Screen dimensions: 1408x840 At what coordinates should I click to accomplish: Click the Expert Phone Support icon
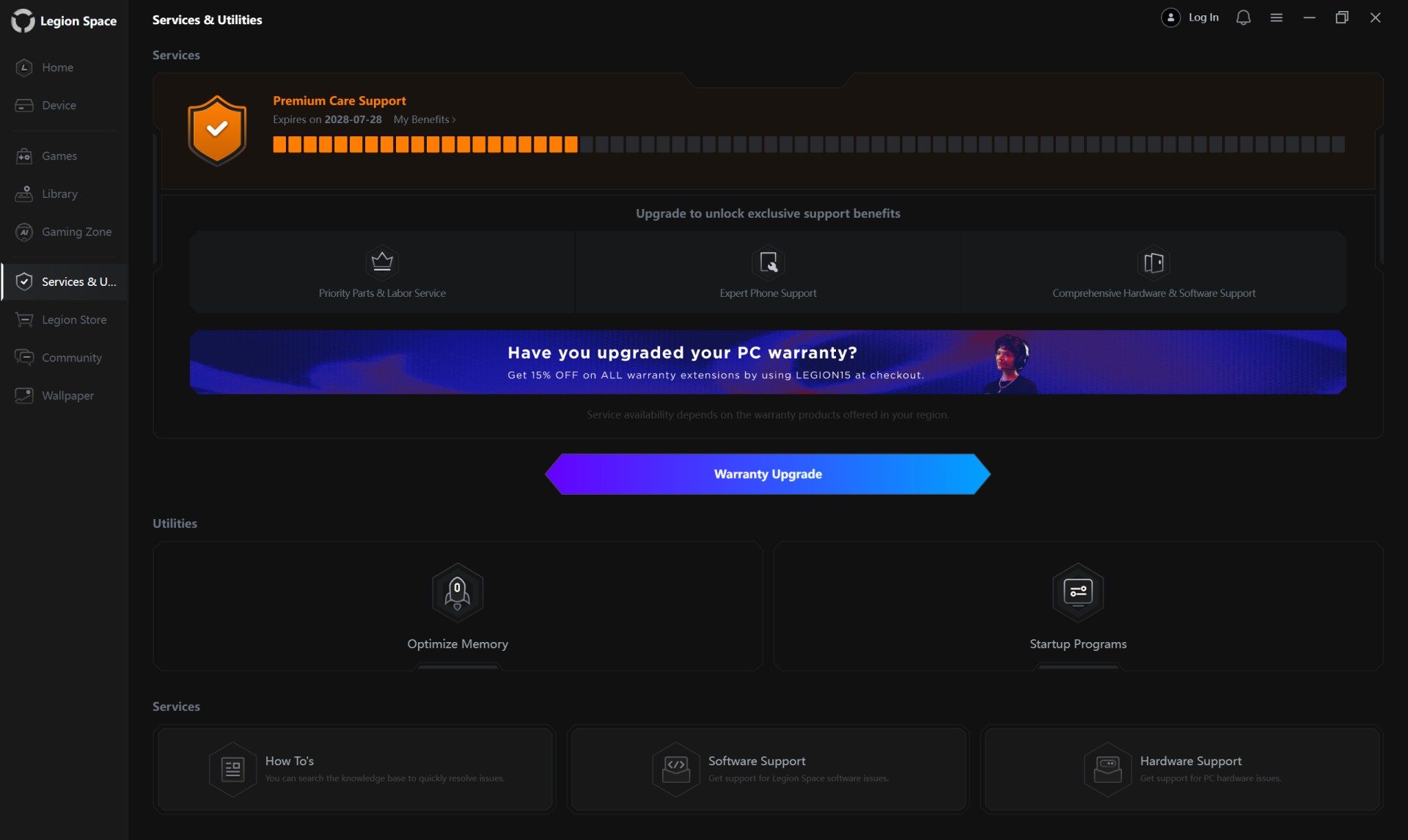pos(768,262)
